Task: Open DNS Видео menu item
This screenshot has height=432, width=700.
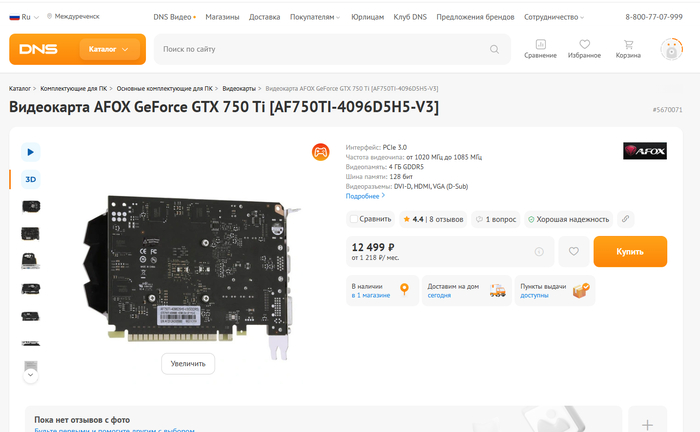Action: click(x=174, y=17)
